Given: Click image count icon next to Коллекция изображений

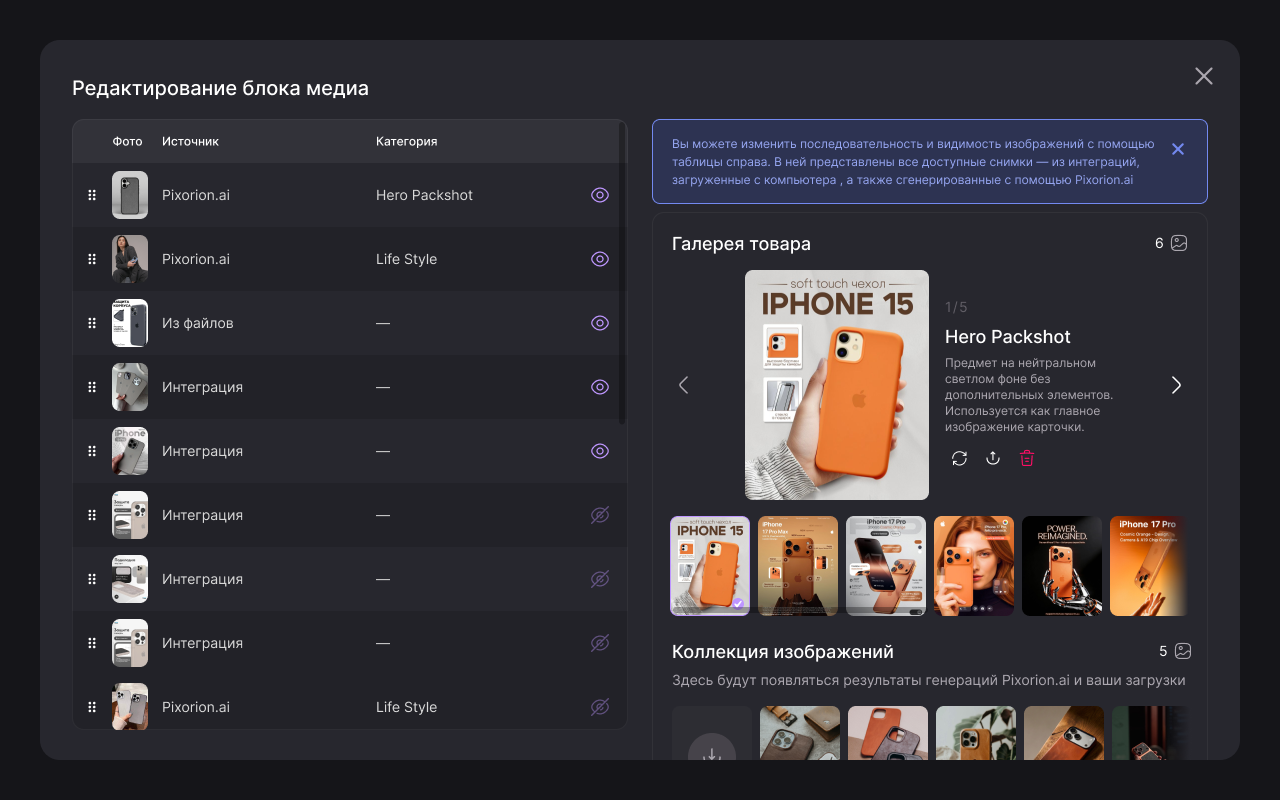Looking at the screenshot, I should pyautogui.click(x=1183, y=651).
